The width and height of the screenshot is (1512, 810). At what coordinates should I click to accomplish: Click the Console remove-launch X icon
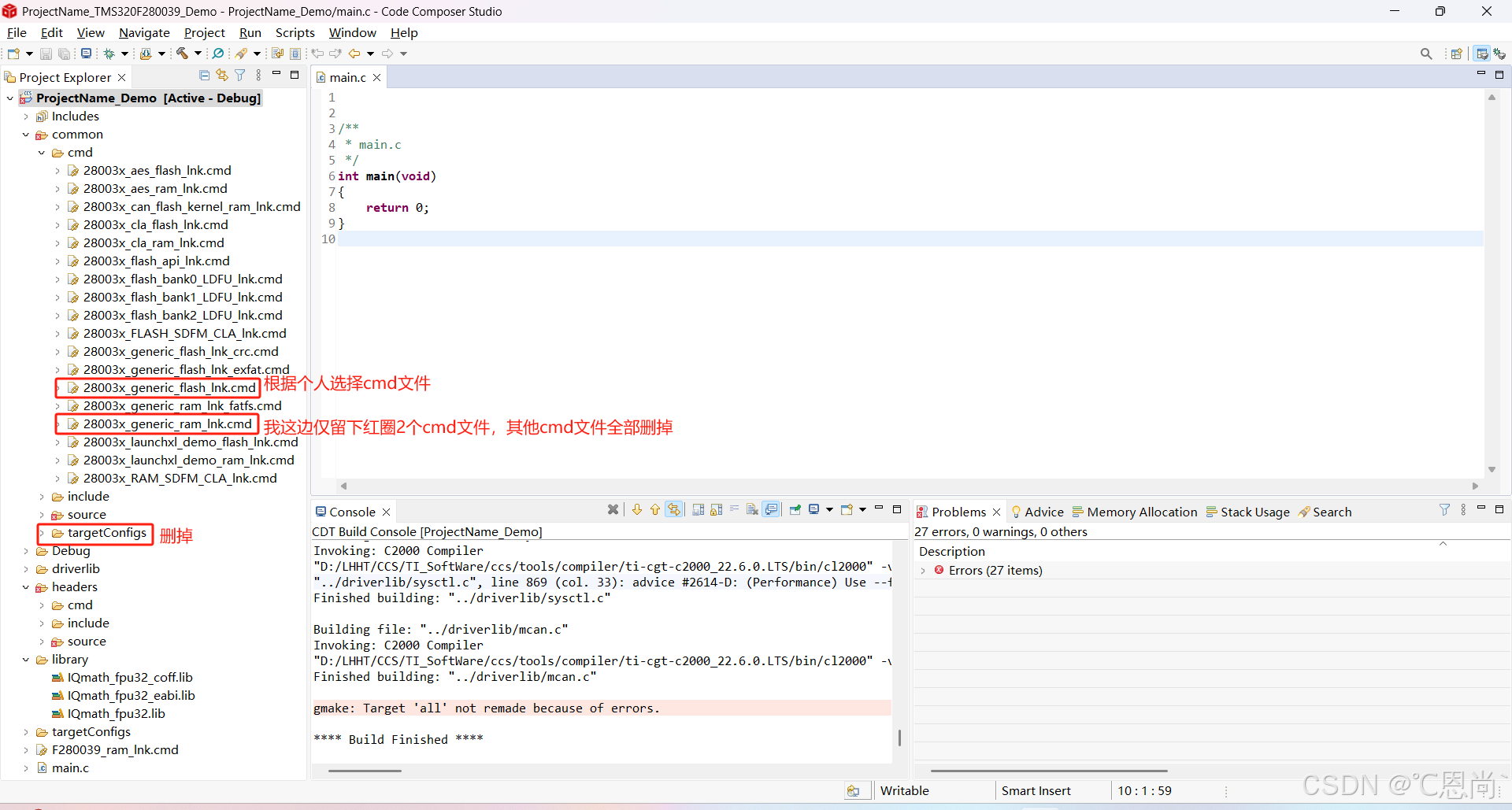(613, 509)
